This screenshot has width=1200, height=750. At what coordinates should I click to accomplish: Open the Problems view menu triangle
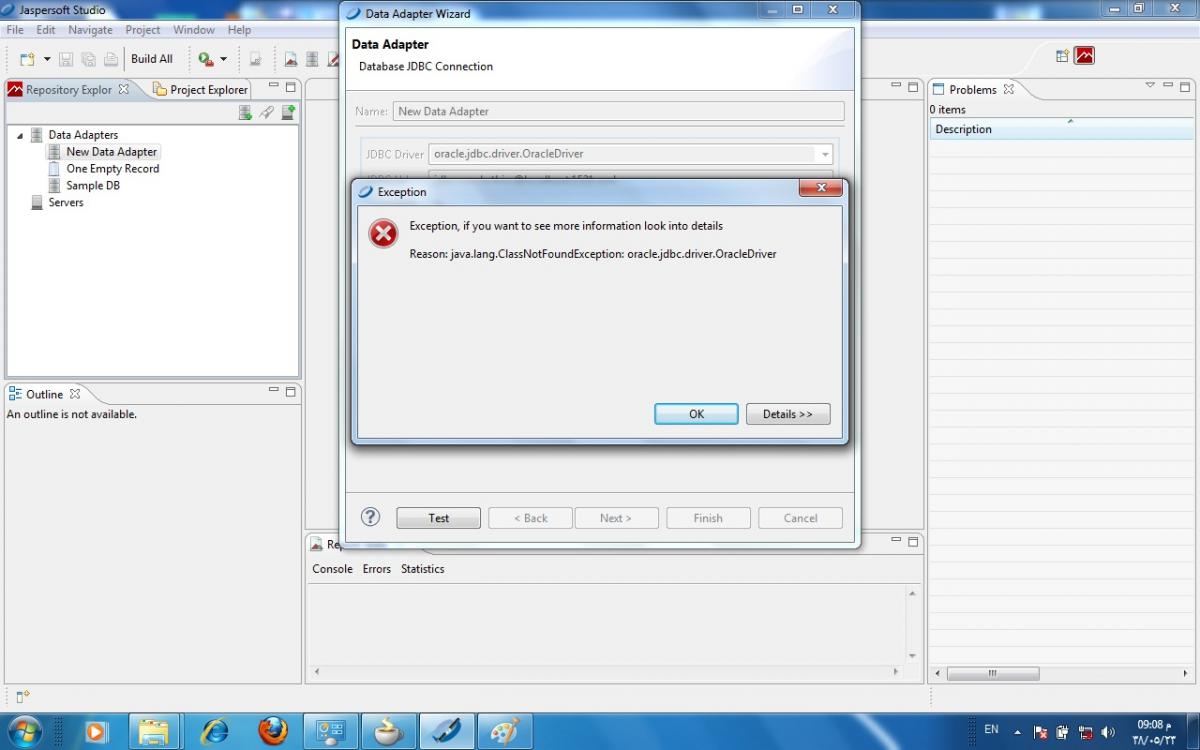1150,86
